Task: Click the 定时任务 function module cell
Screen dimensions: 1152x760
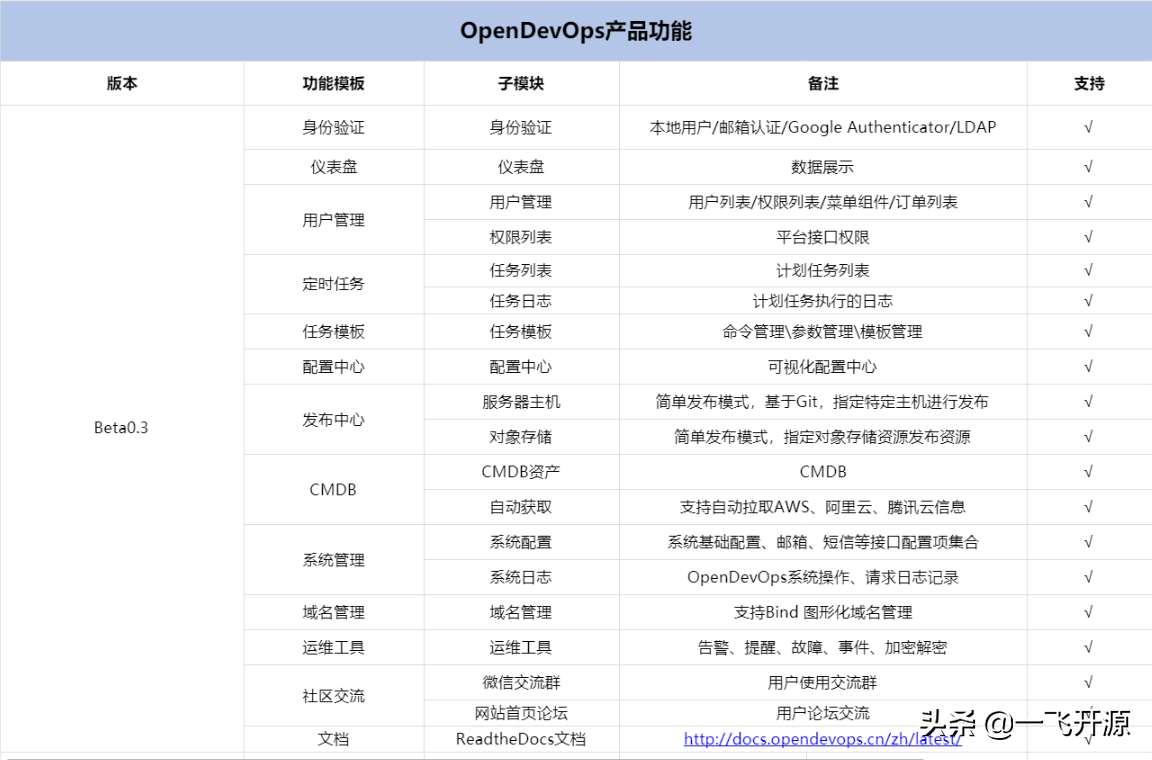Action: click(x=334, y=284)
